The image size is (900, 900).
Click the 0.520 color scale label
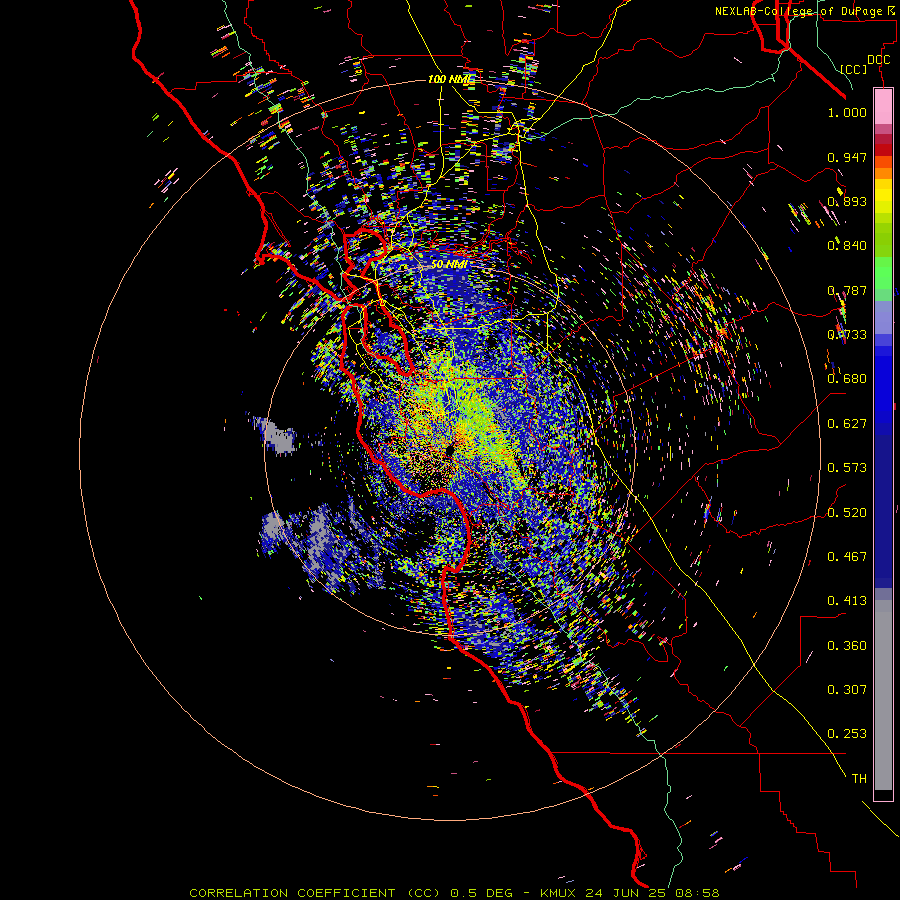(847, 513)
